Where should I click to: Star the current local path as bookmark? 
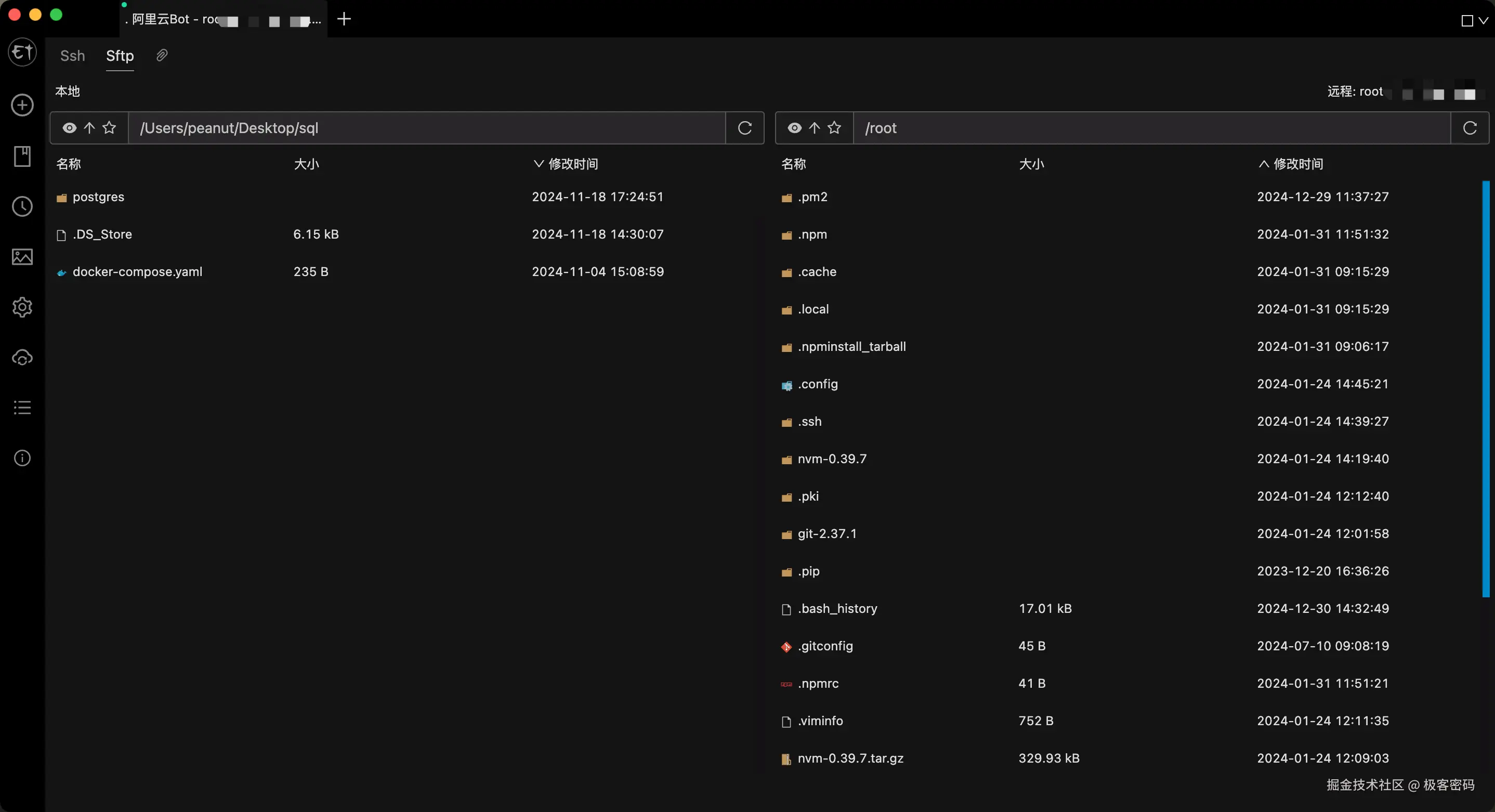pos(110,128)
